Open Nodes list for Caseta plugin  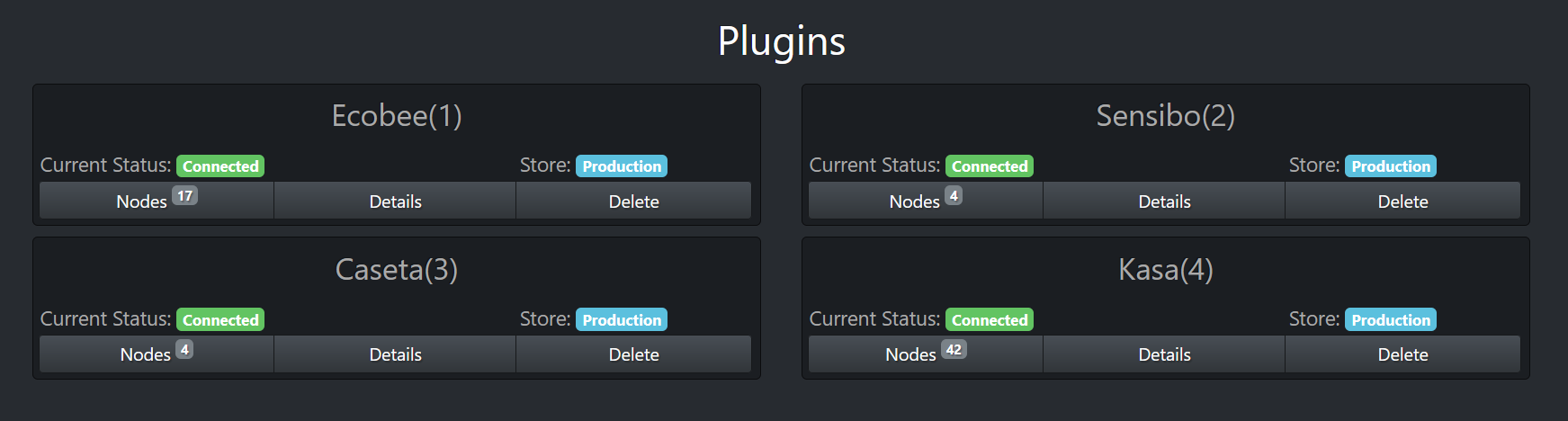(x=156, y=354)
